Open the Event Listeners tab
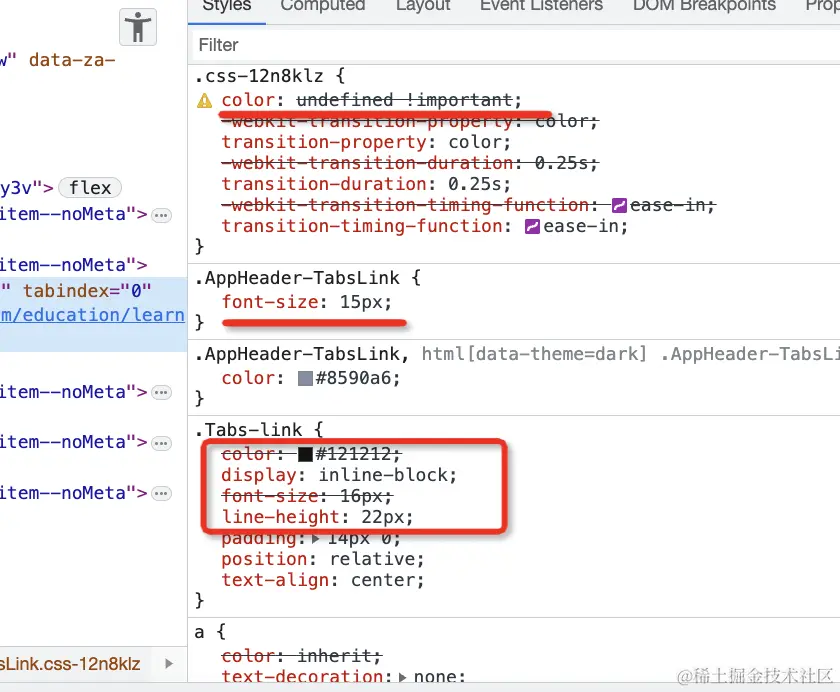This screenshot has width=840, height=692. (542, 5)
